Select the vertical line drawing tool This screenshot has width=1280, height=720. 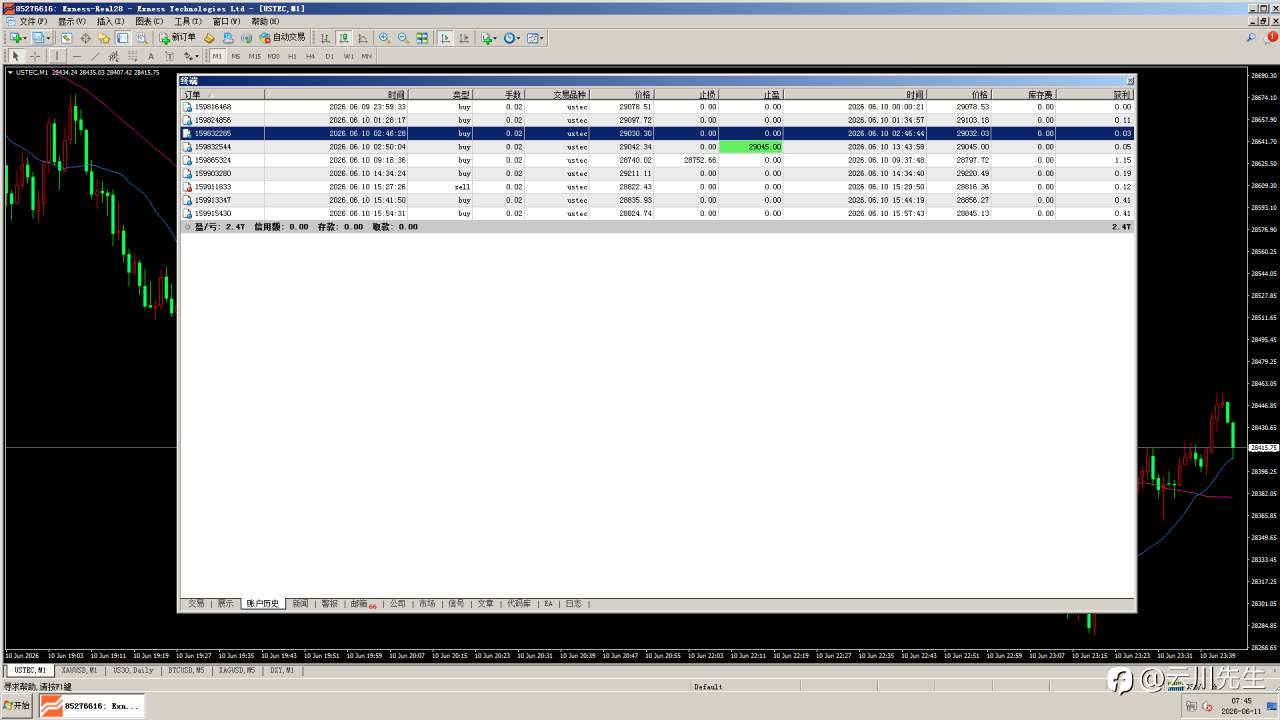[x=57, y=56]
